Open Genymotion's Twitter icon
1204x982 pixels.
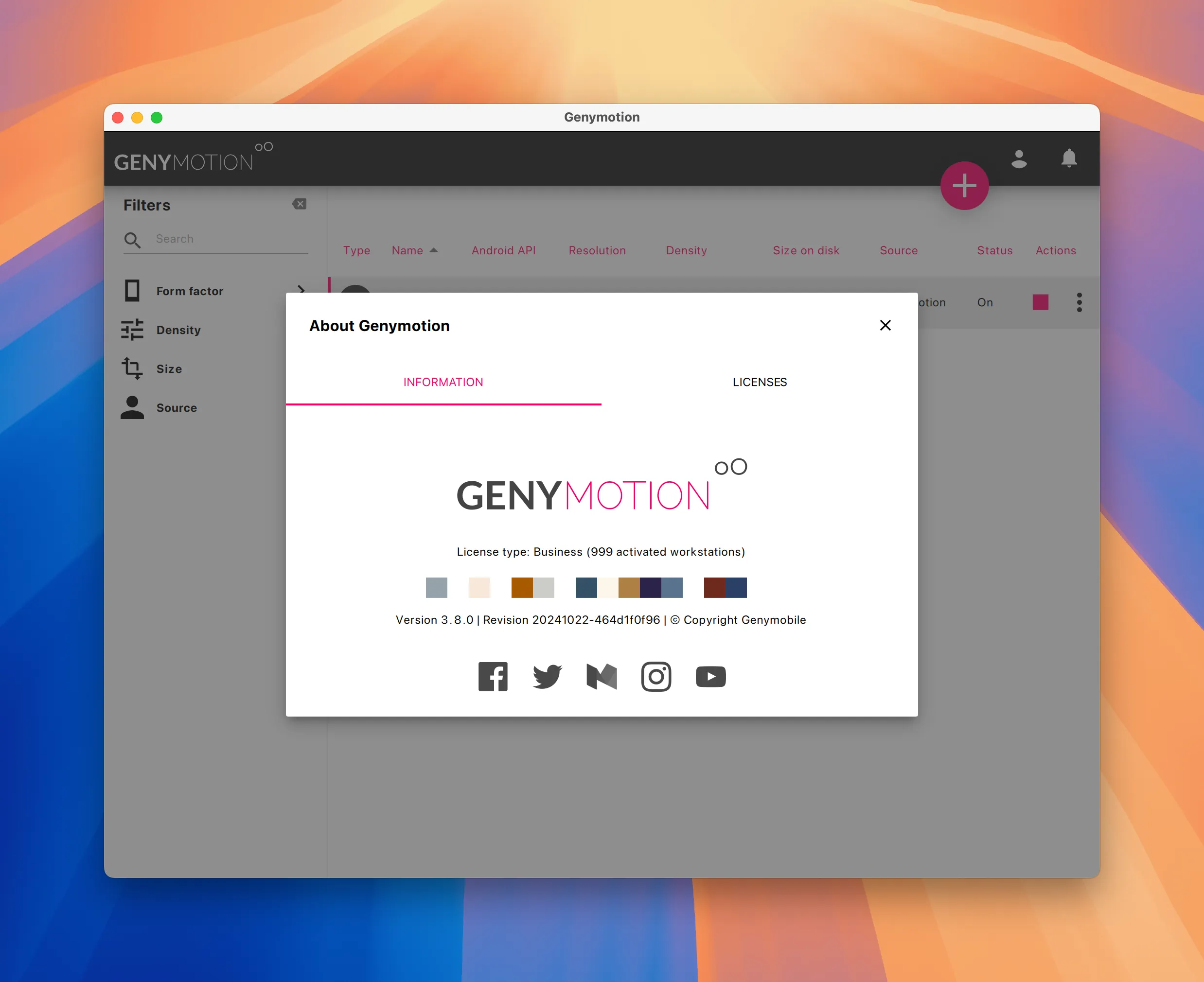click(x=547, y=676)
